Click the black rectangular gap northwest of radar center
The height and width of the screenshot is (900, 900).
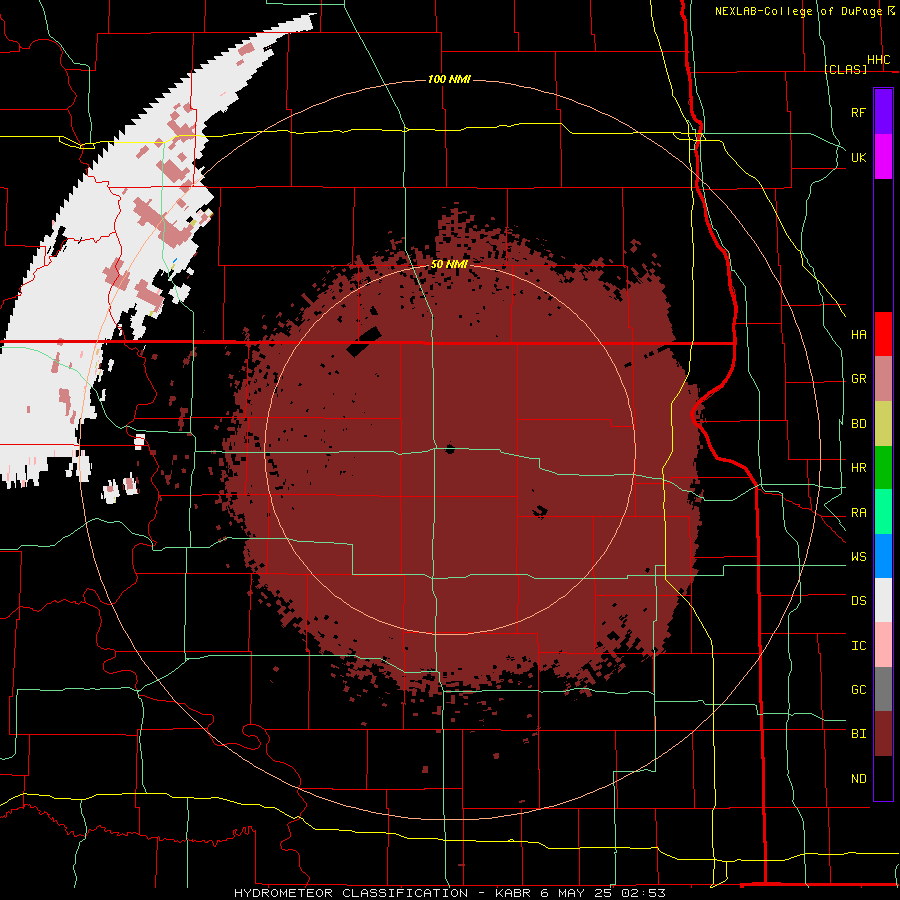364,342
